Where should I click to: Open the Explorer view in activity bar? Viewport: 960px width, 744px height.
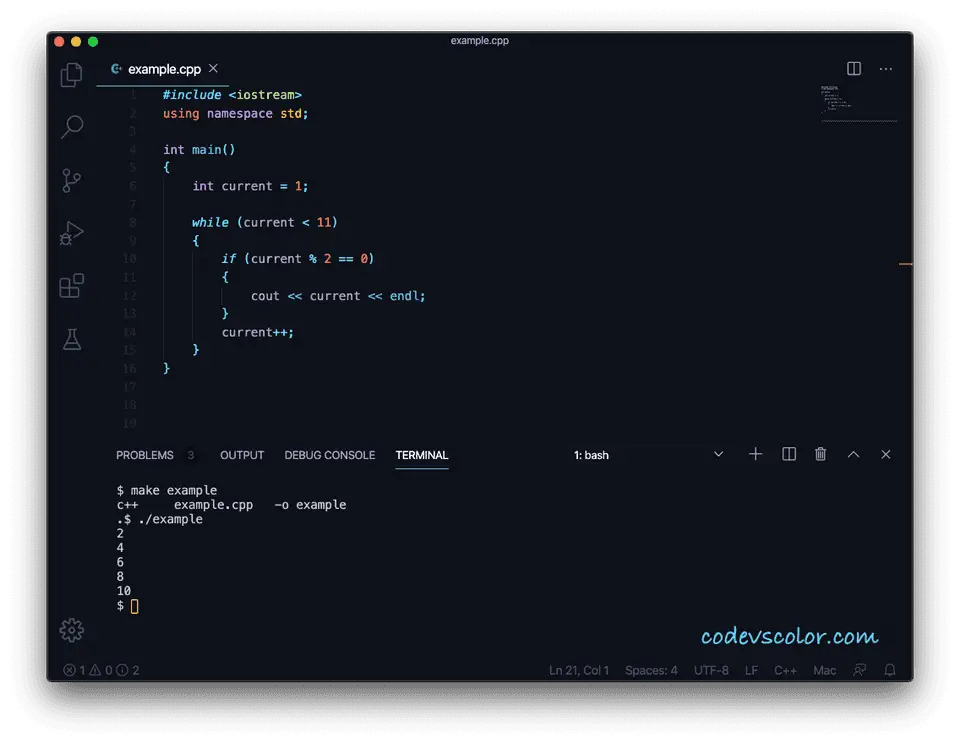(72, 75)
